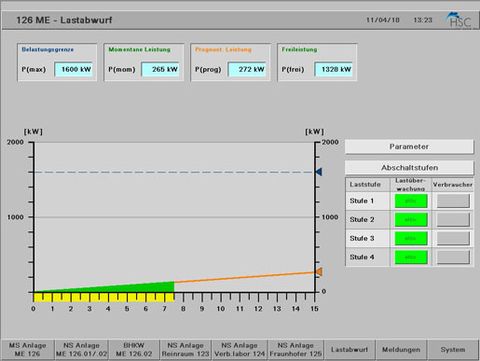Viewport: 480px width, 361px height.
Task: Open the Parameter button
Action: pos(409,147)
